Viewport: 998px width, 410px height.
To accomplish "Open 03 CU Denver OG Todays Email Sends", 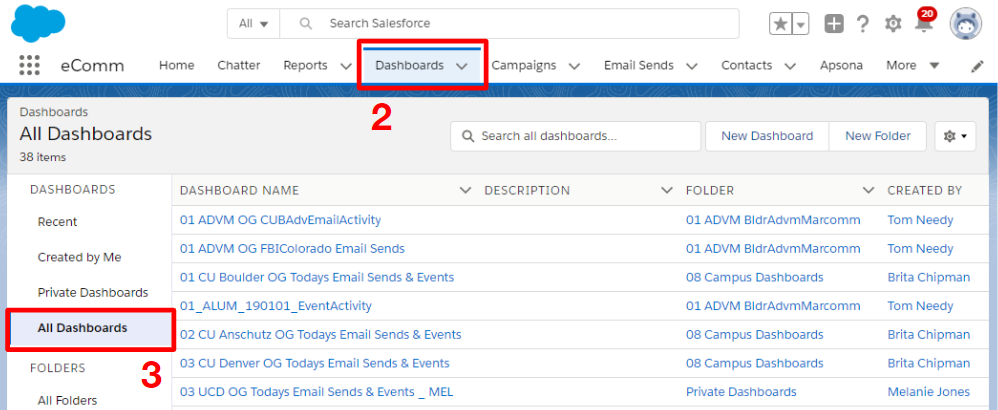I will point(314,363).
